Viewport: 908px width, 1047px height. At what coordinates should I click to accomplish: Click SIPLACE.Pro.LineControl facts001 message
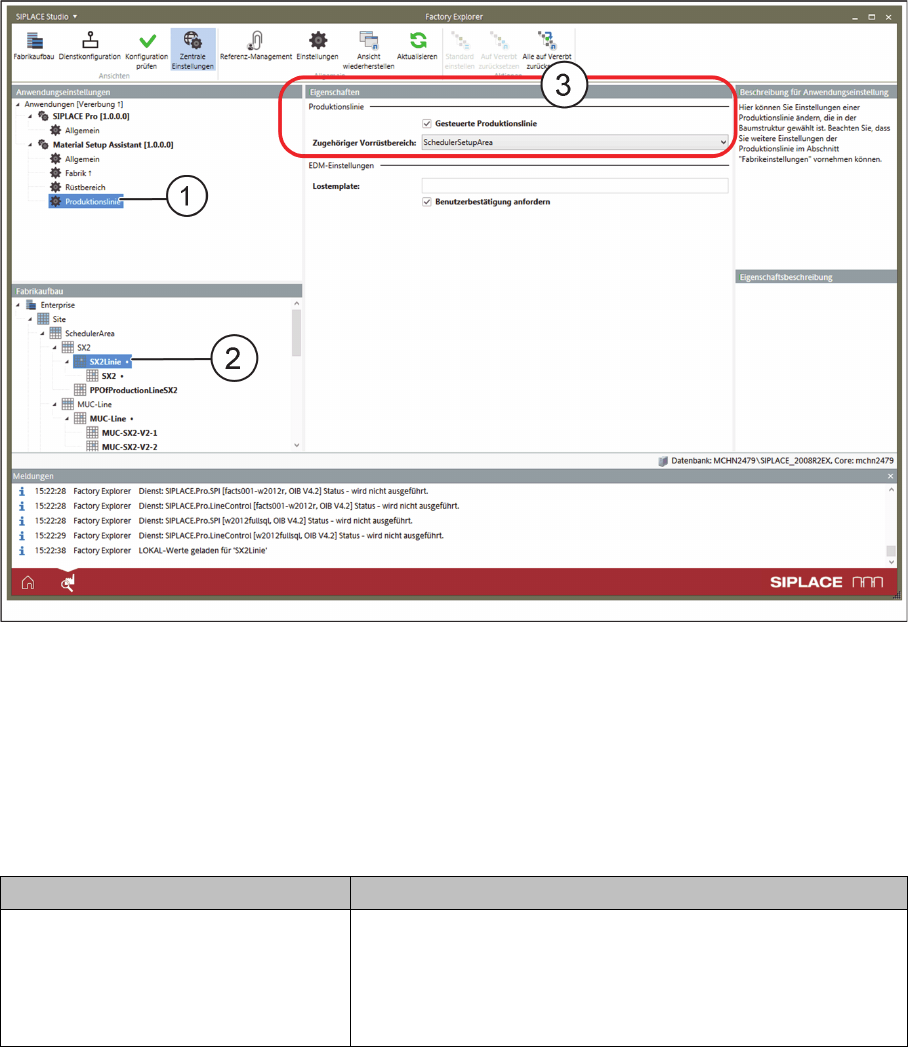[x=299, y=506]
